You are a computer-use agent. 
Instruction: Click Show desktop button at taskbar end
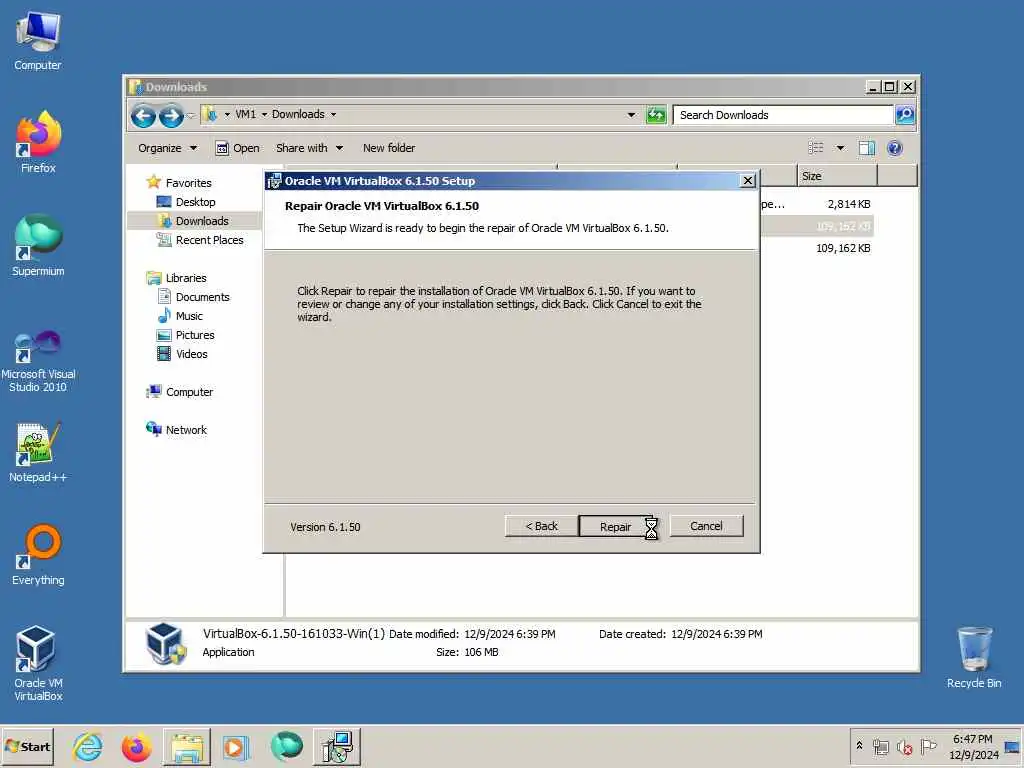(x=1014, y=746)
